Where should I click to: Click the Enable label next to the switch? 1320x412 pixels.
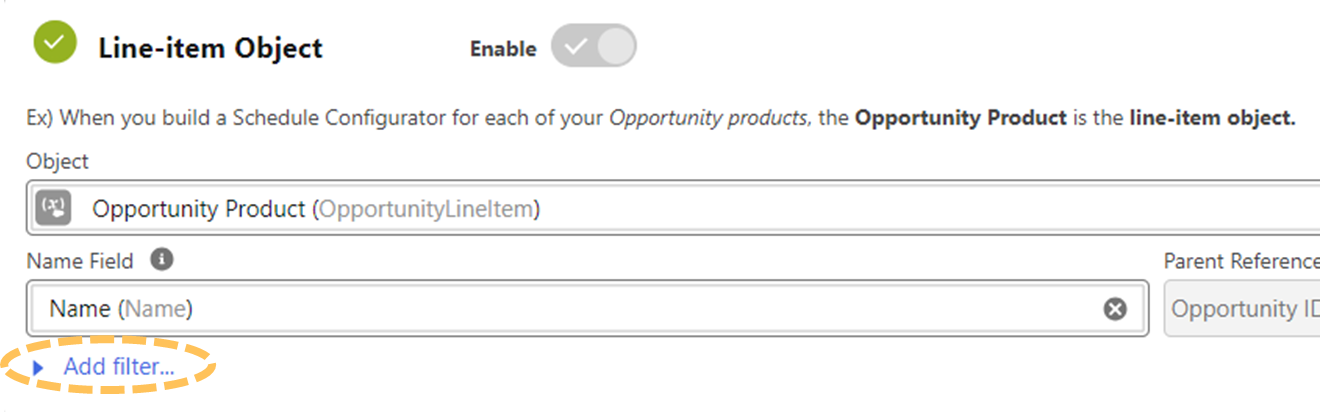(x=503, y=49)
